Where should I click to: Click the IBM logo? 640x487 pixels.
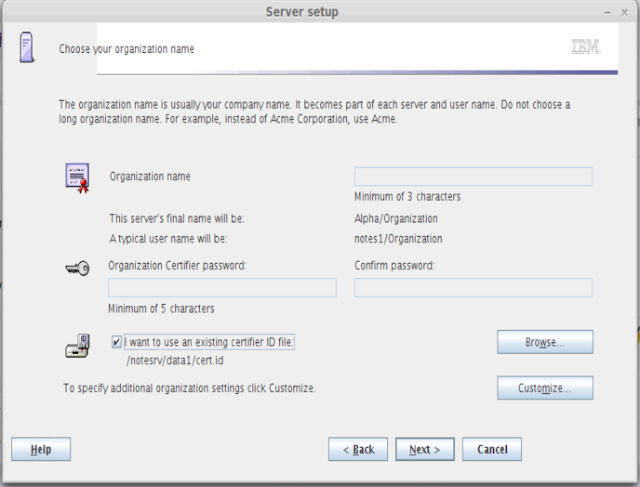coord(585,47)
